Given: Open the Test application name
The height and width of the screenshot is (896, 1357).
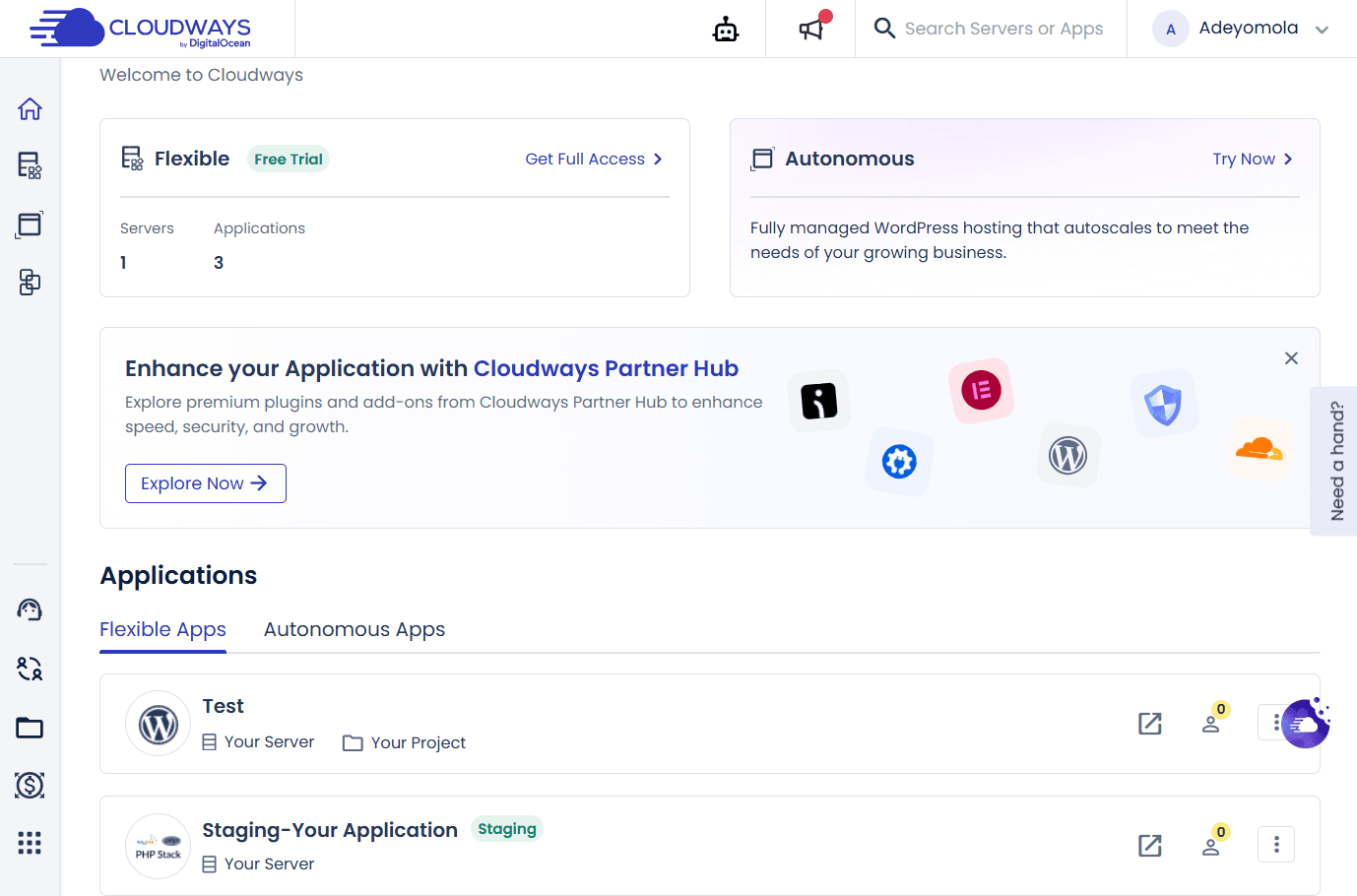Looking at the screenshot, I should pyautogui.click(x=224, y=706).
